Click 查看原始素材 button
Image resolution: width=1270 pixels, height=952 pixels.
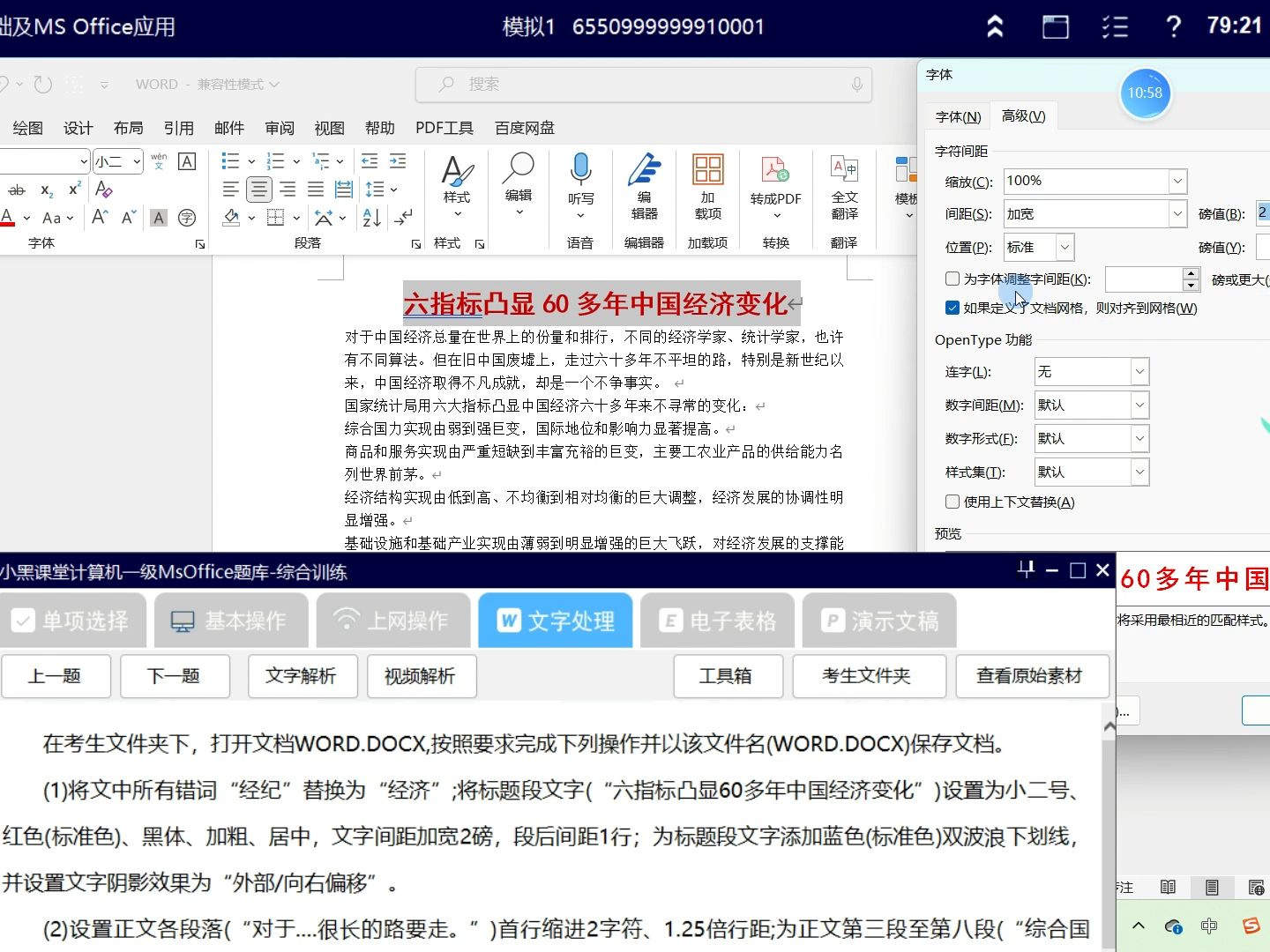(x=1031, y=676)
